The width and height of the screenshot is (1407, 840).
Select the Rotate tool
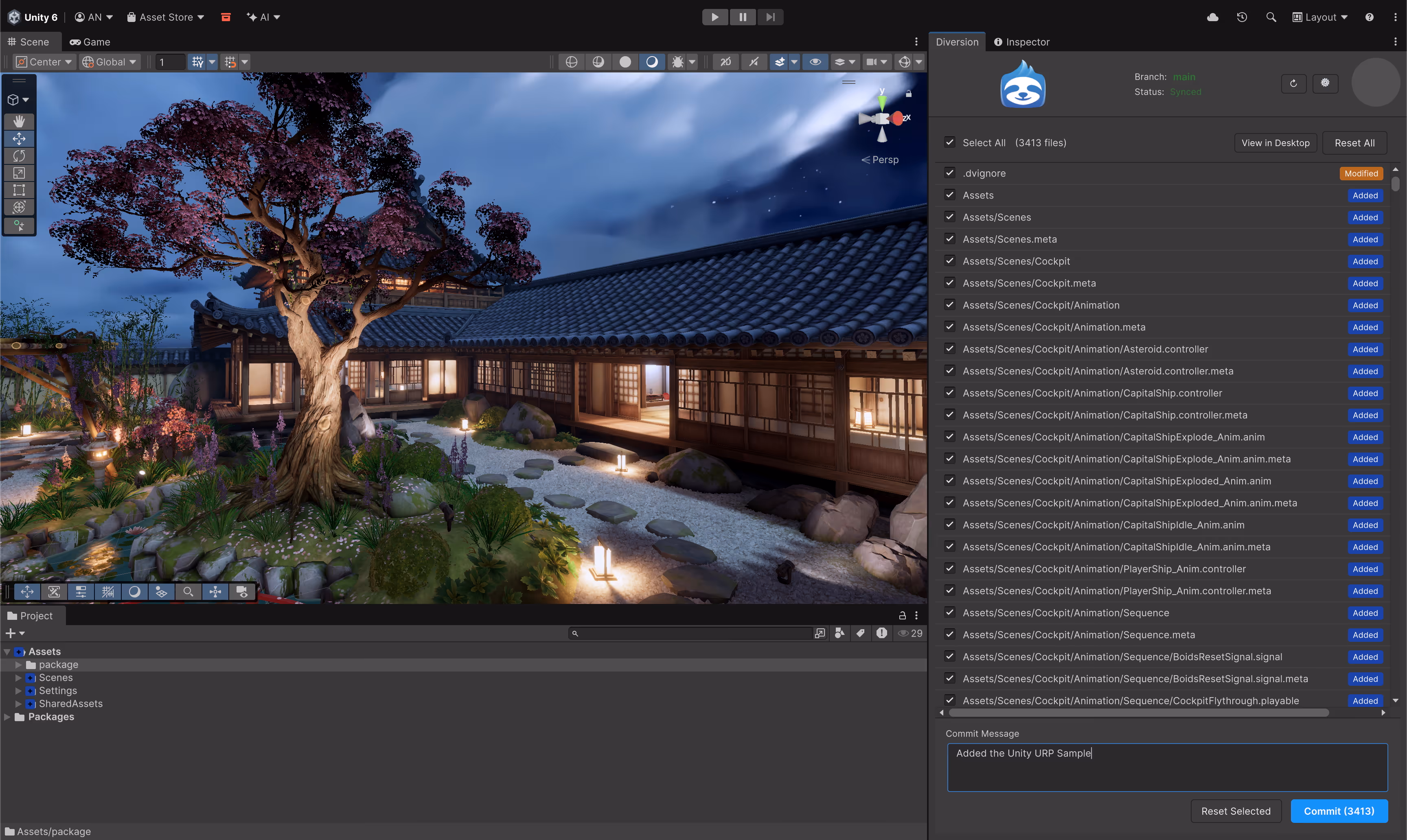(x=19, y=155)
